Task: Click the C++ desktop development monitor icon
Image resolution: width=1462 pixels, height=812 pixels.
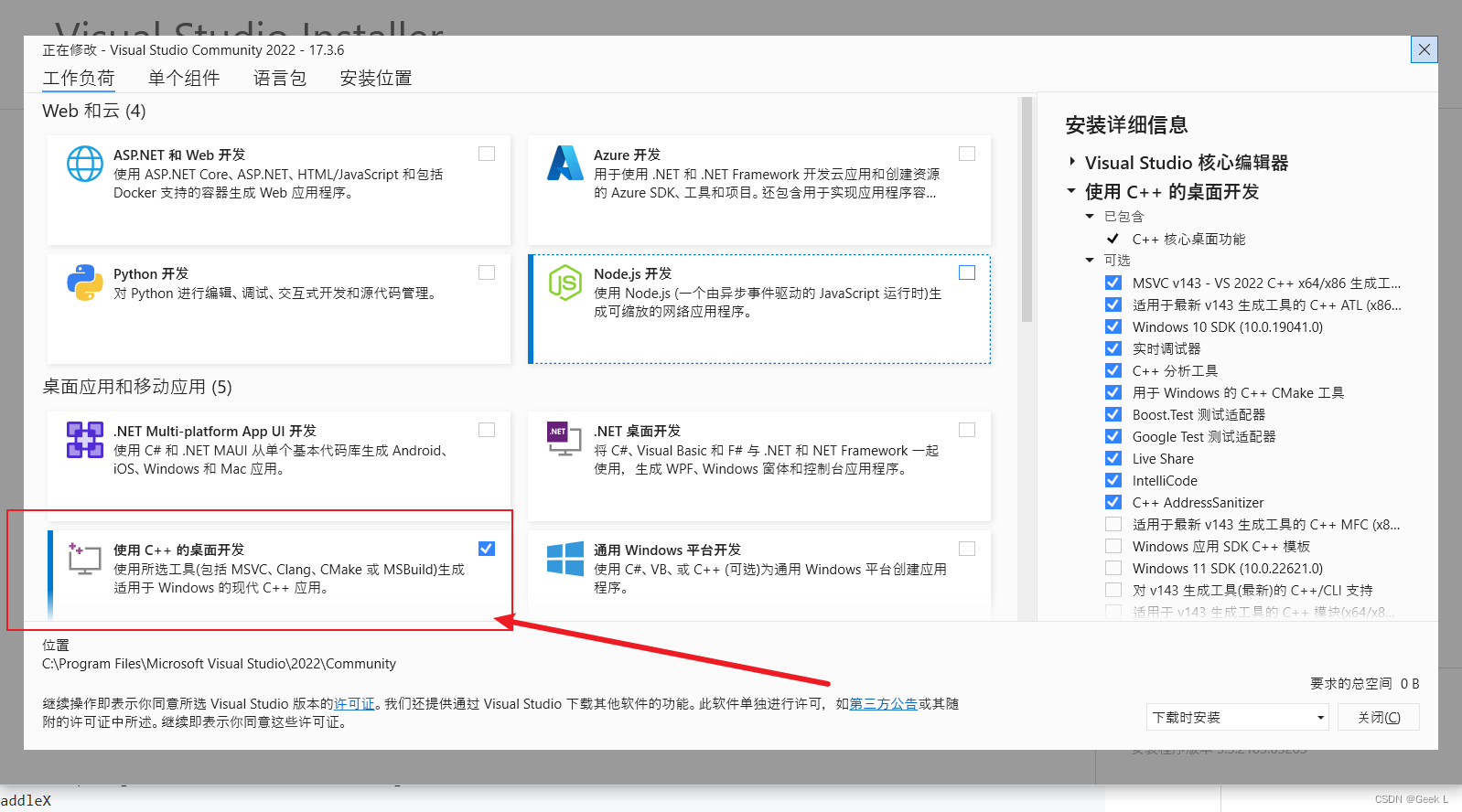Action: tap(85, 559)
